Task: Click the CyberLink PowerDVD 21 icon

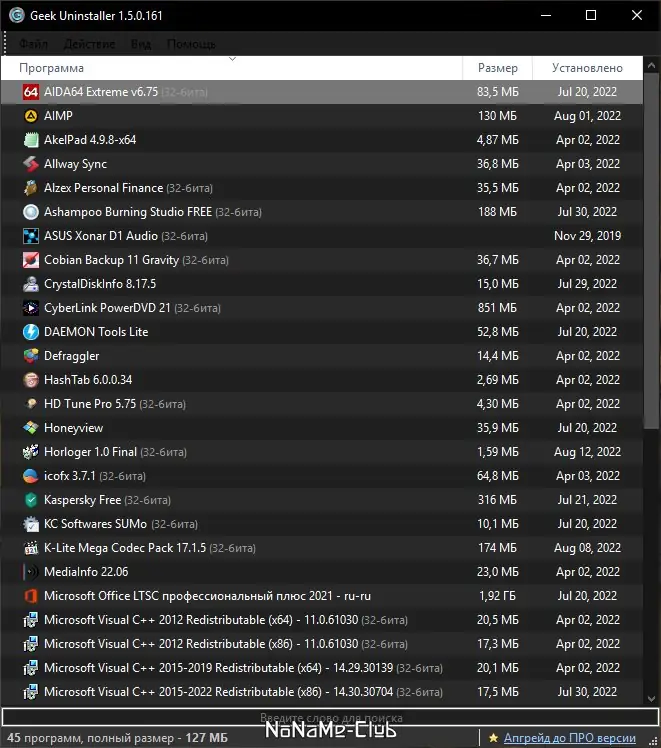Action: [x=31, y=308]
